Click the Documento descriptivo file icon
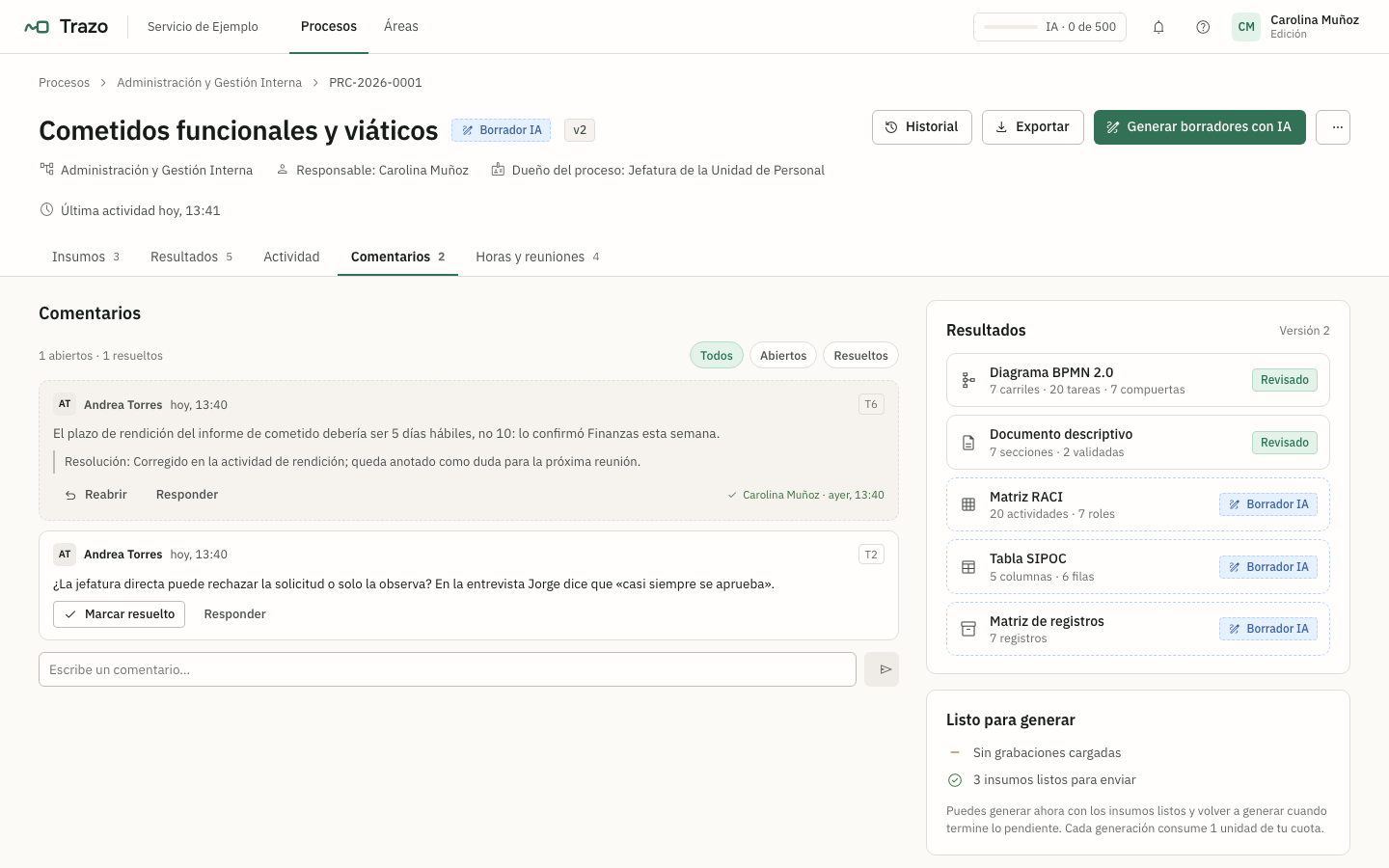This screenshot has height=868, width=1389. (x=968, y=443)
